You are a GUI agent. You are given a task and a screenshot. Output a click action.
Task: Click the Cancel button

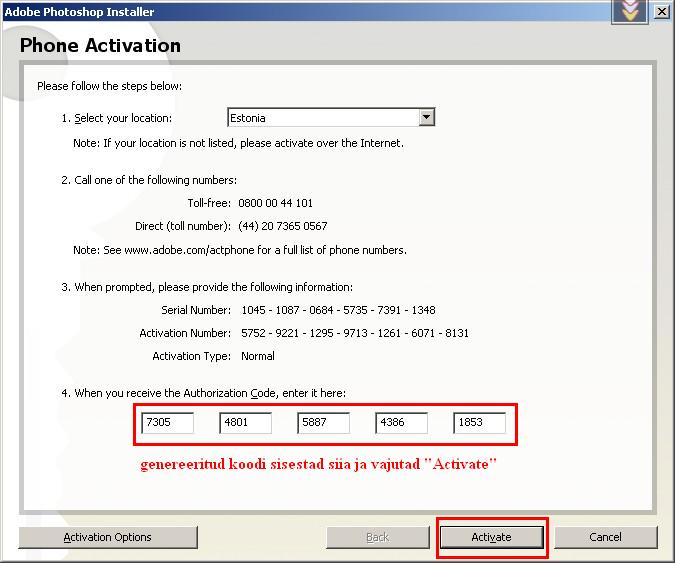coord(606,537)
